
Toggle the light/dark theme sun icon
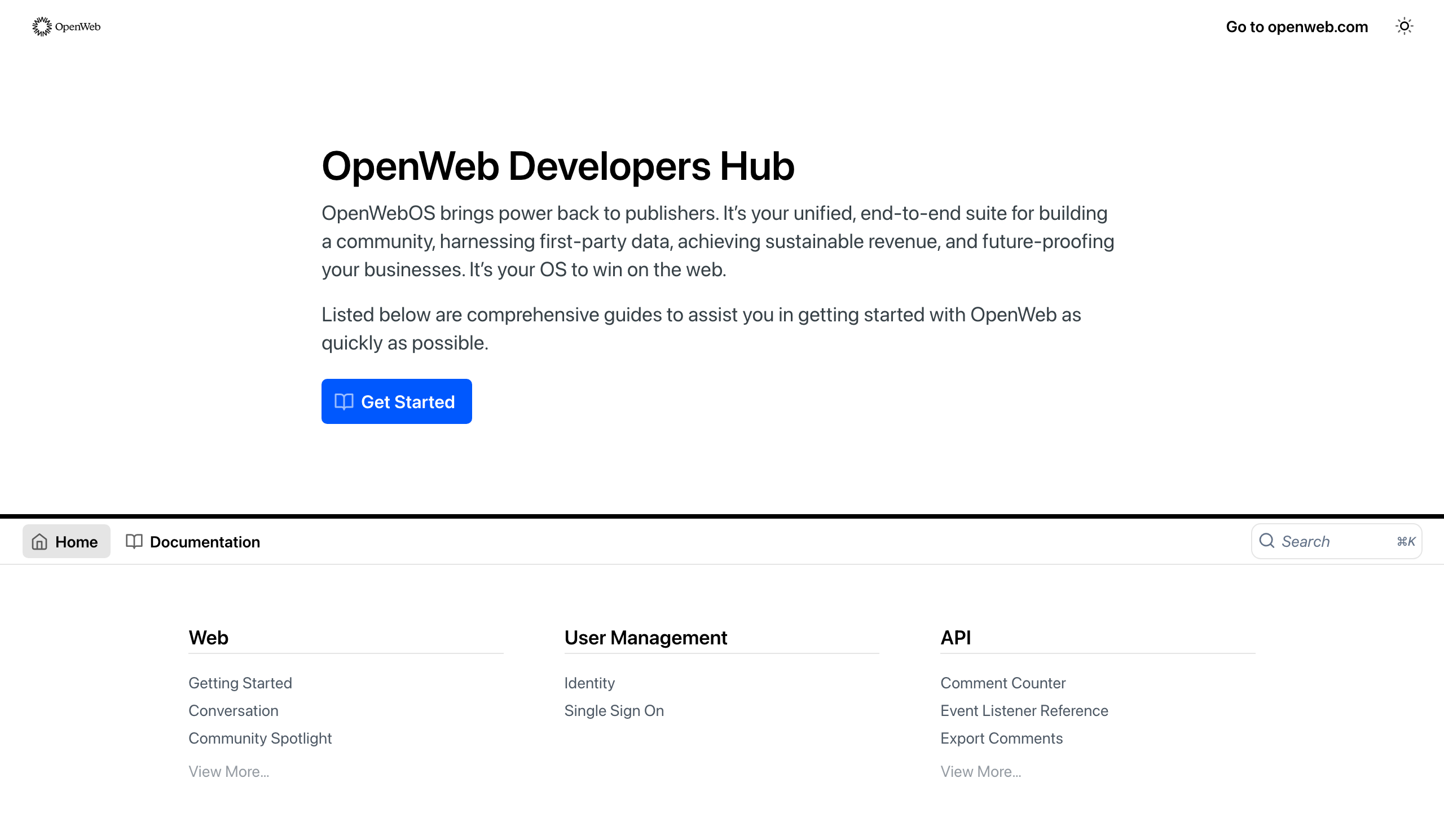[1404, 26]
